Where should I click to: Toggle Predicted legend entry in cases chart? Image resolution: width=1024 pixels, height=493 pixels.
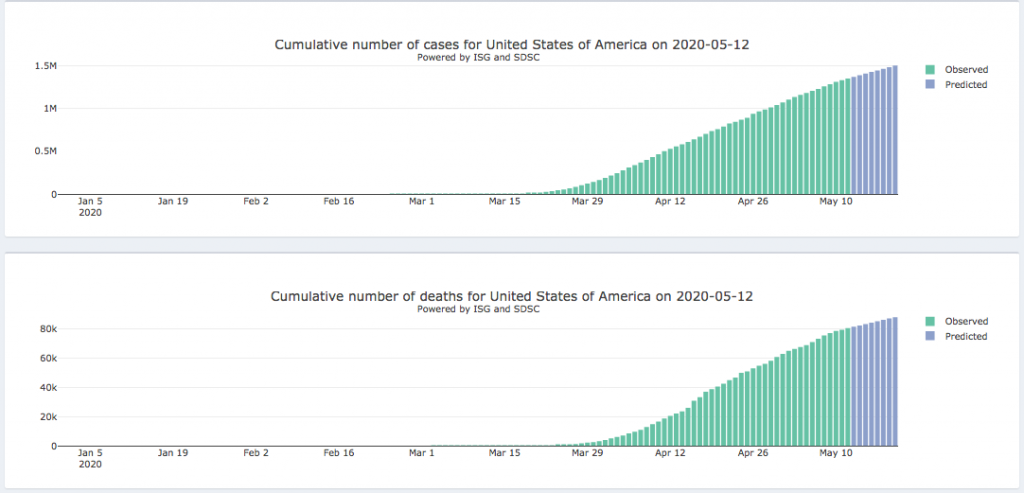tap(966, 85)
